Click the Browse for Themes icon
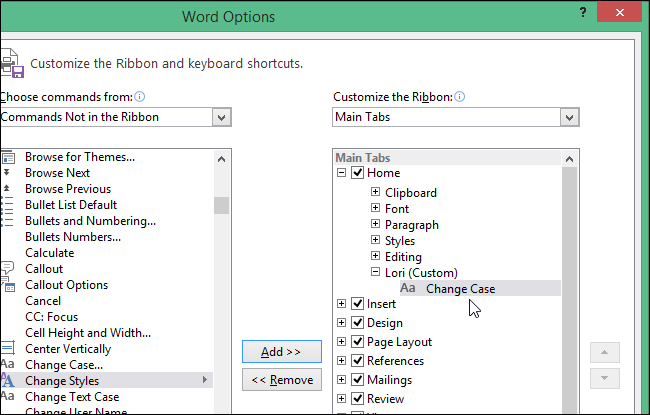The width and height of the screenshot is (650, 415). 8,158
